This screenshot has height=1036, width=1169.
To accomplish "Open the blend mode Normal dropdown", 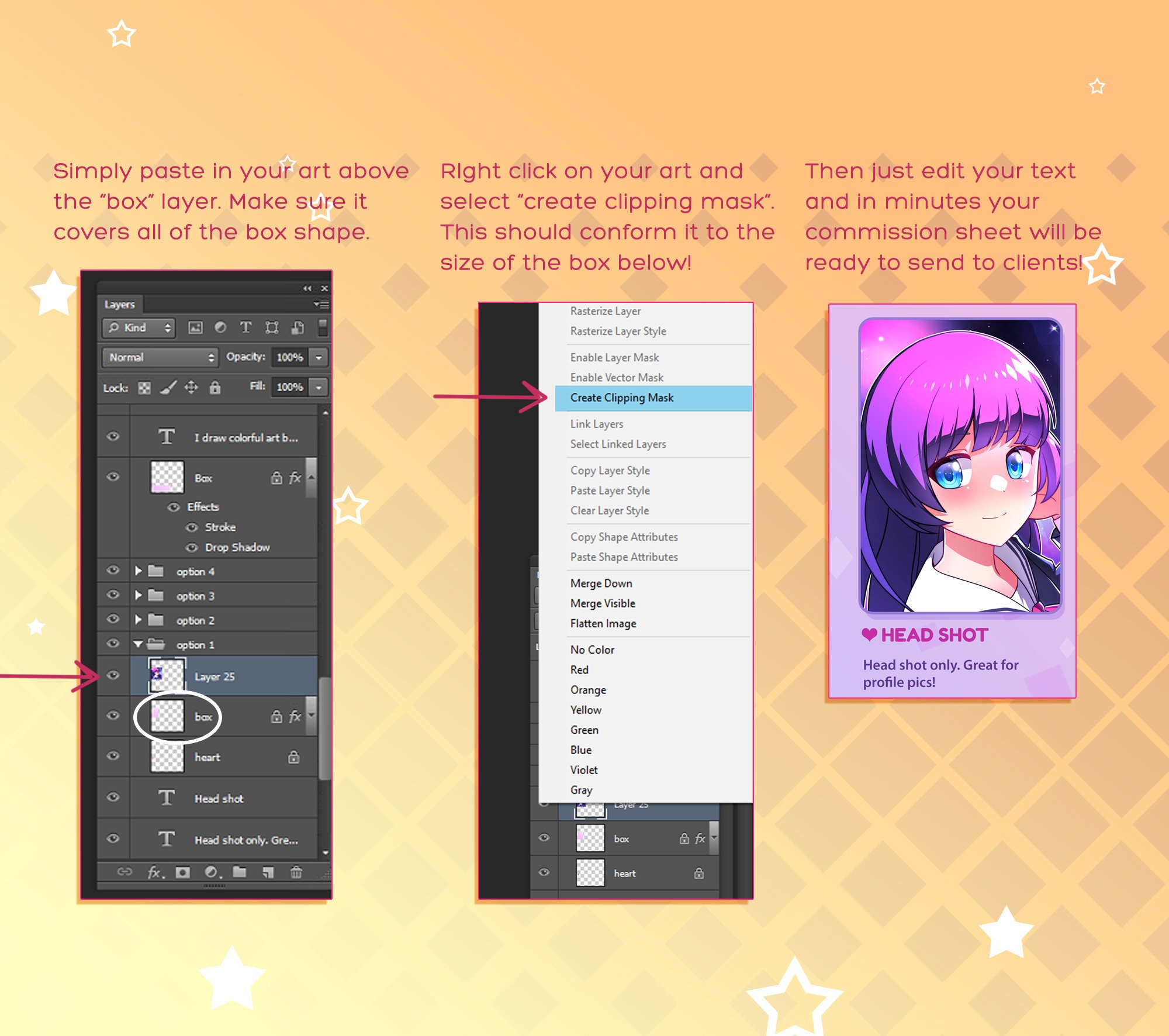I will pyautogui.click(x=159, y=357).
